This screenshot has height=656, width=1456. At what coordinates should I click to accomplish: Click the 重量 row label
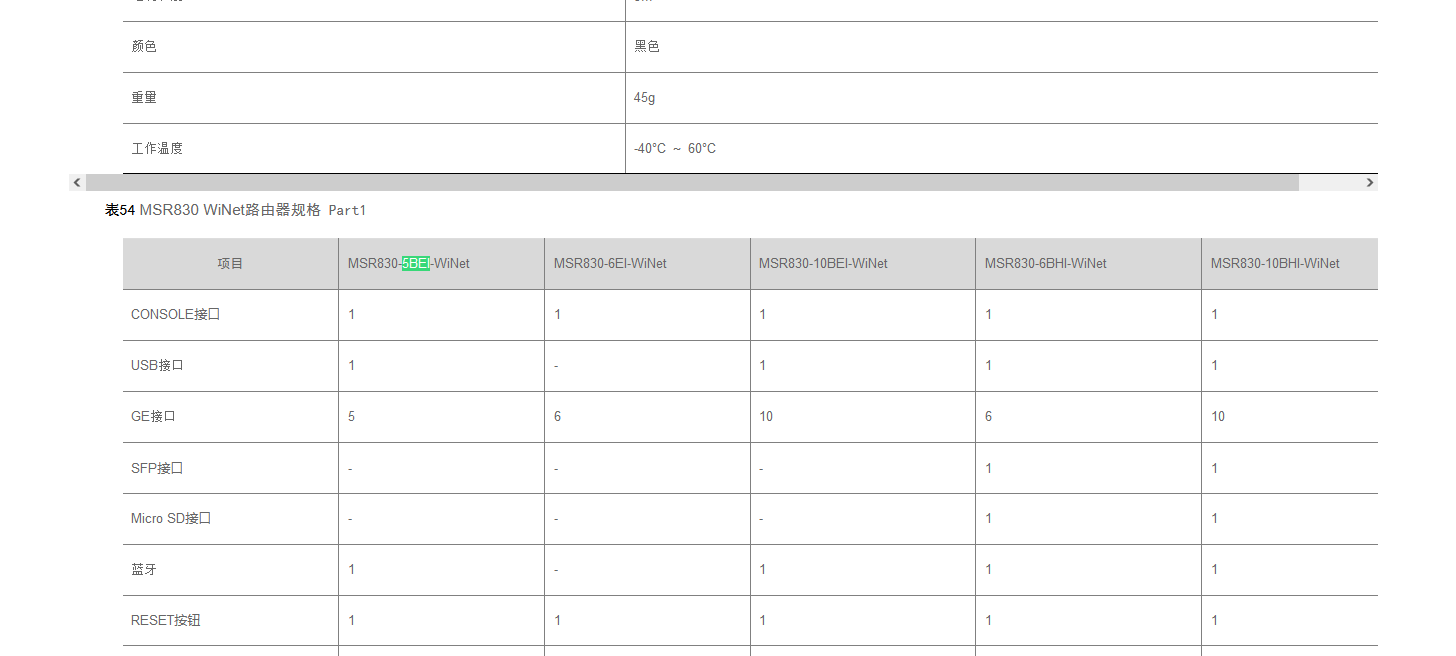point(144,98)
